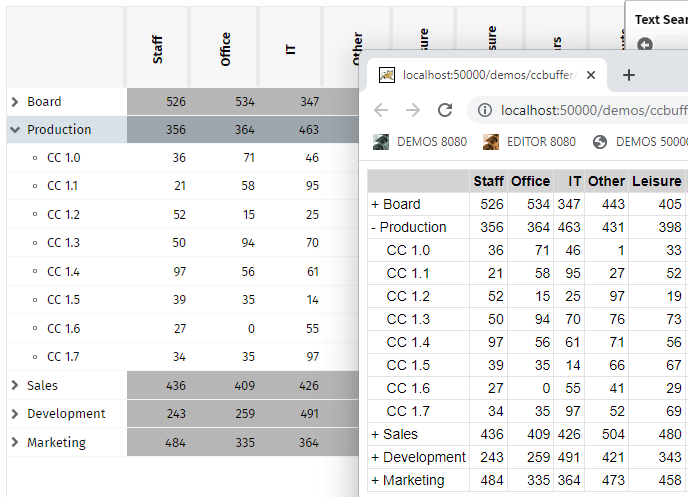Select the localhost:50000 browser tab
Image resolution: width=688 pixels, height=497 pixels.
480,75
